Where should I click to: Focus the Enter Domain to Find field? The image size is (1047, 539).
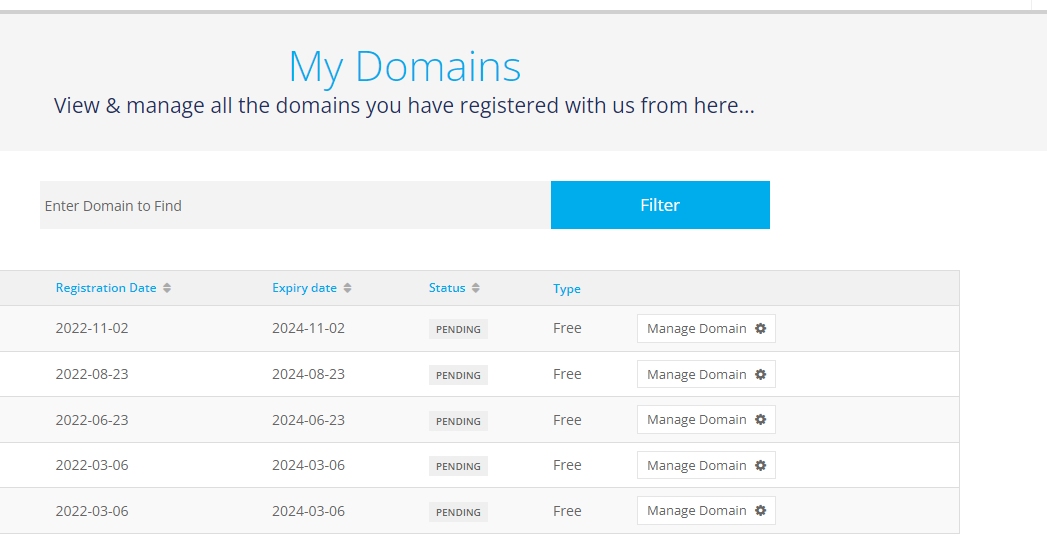295,205
